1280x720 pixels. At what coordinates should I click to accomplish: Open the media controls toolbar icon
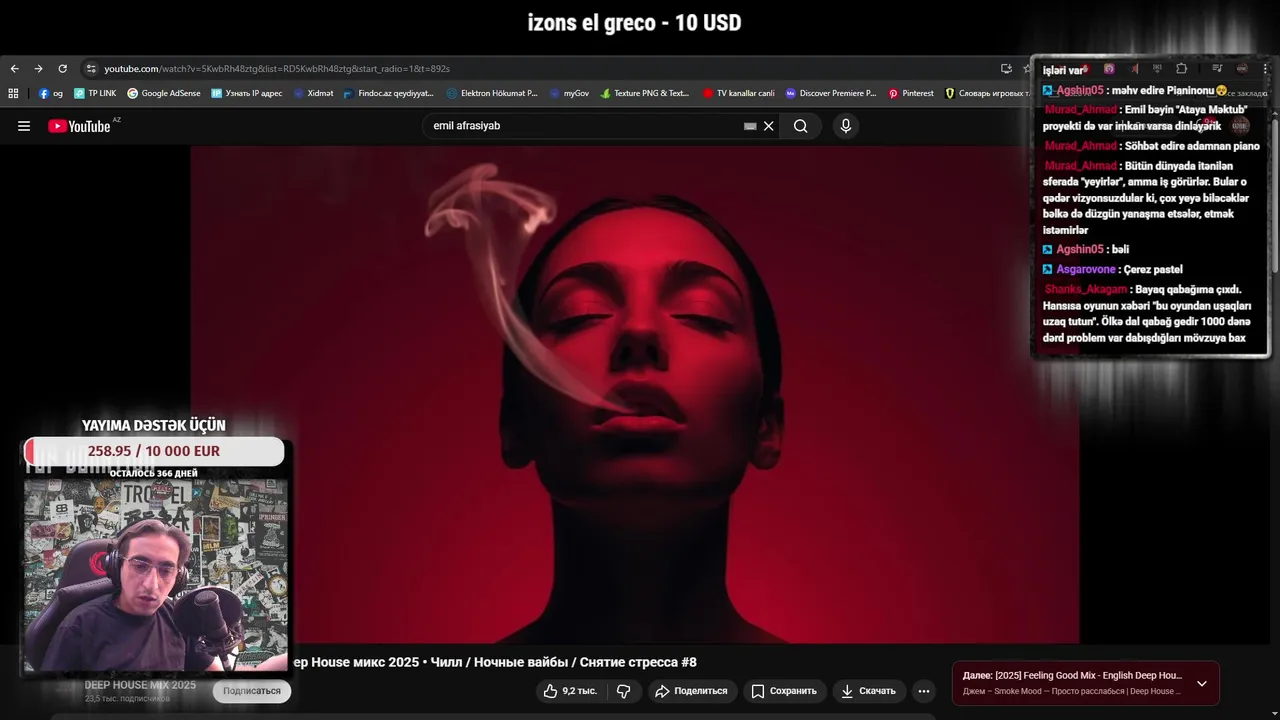[x=1217, y=69]
